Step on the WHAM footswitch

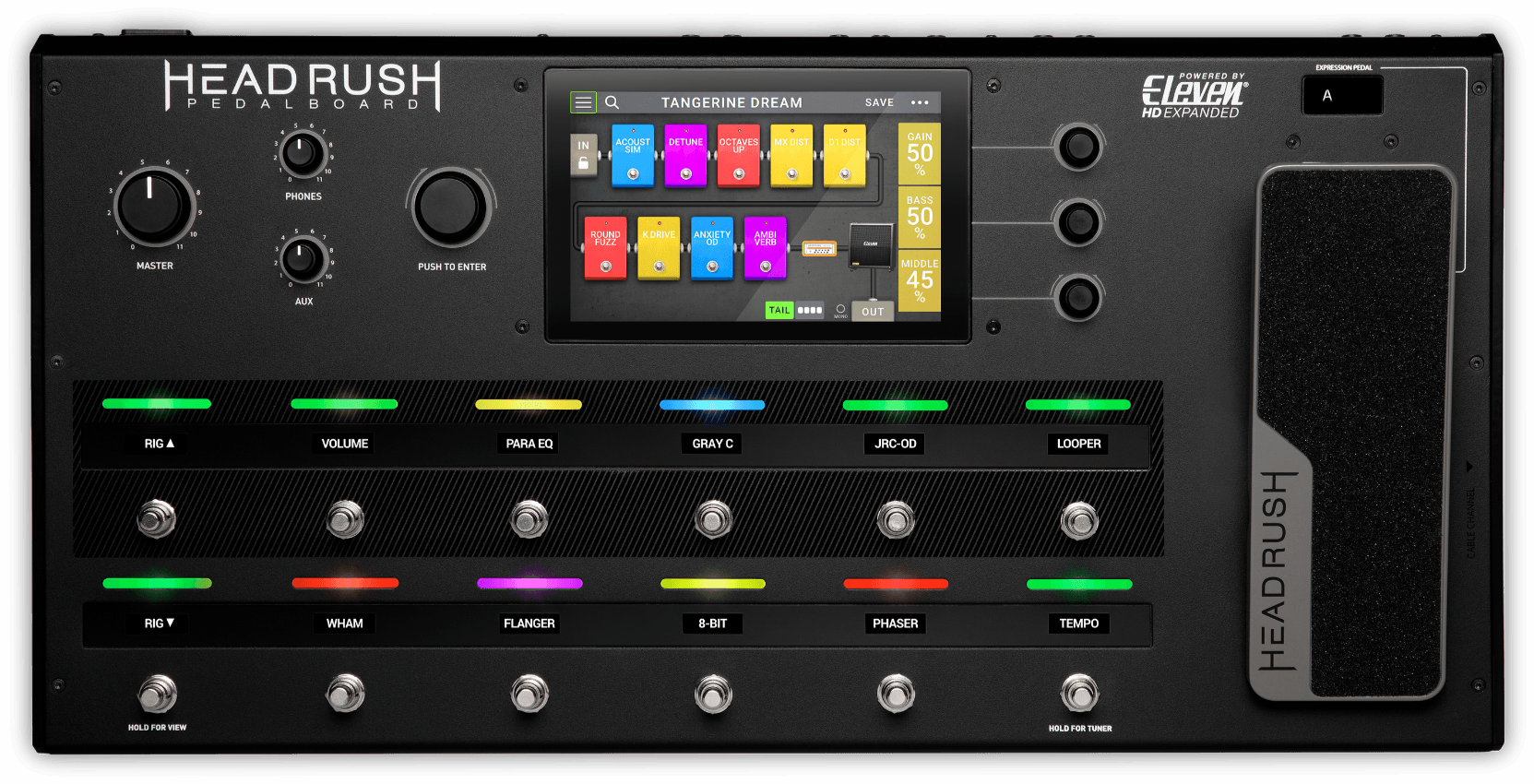[345, 694]
